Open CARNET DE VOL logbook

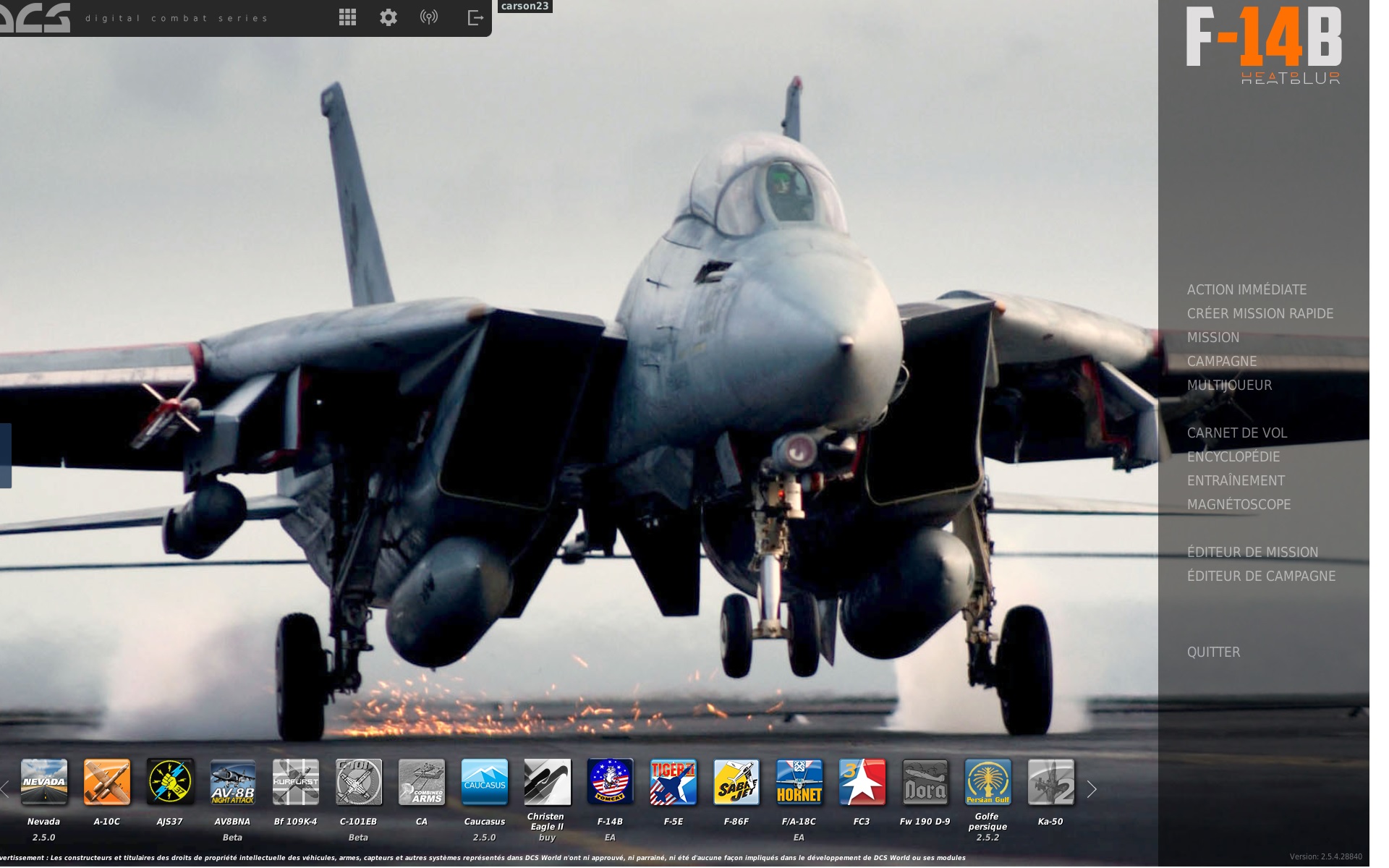click(1237, 433)
